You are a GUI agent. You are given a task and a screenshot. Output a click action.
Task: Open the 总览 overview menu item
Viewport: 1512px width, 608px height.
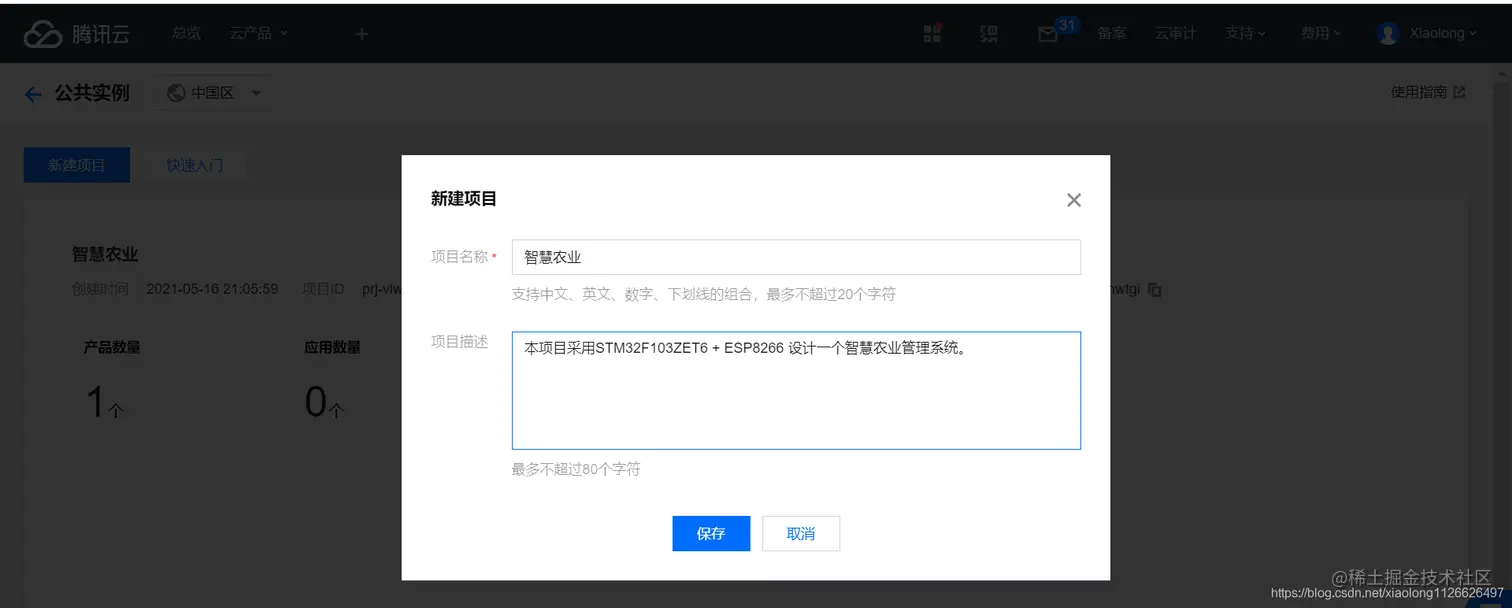[186, 33]
